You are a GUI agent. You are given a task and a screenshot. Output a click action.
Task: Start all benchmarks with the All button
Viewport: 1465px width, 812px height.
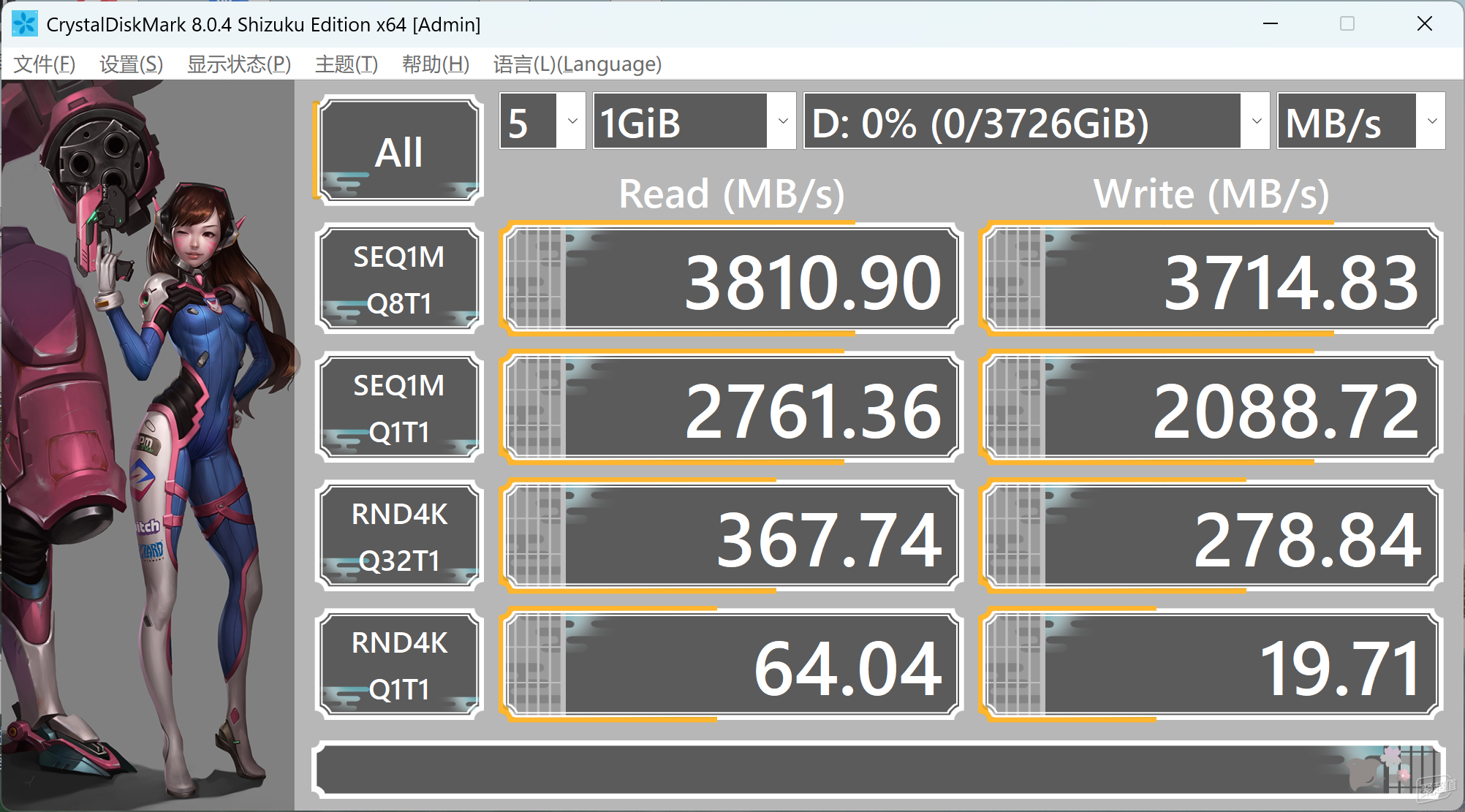coord(398,150)
